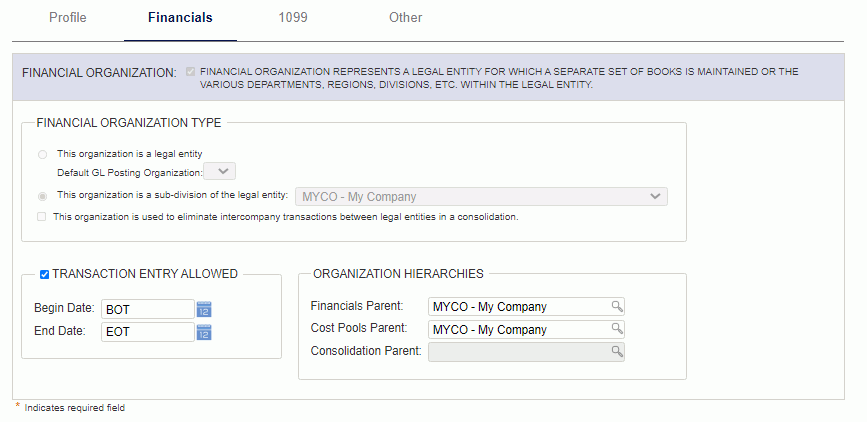Click the Begin Date input field
867x422 pixels.
148,309
